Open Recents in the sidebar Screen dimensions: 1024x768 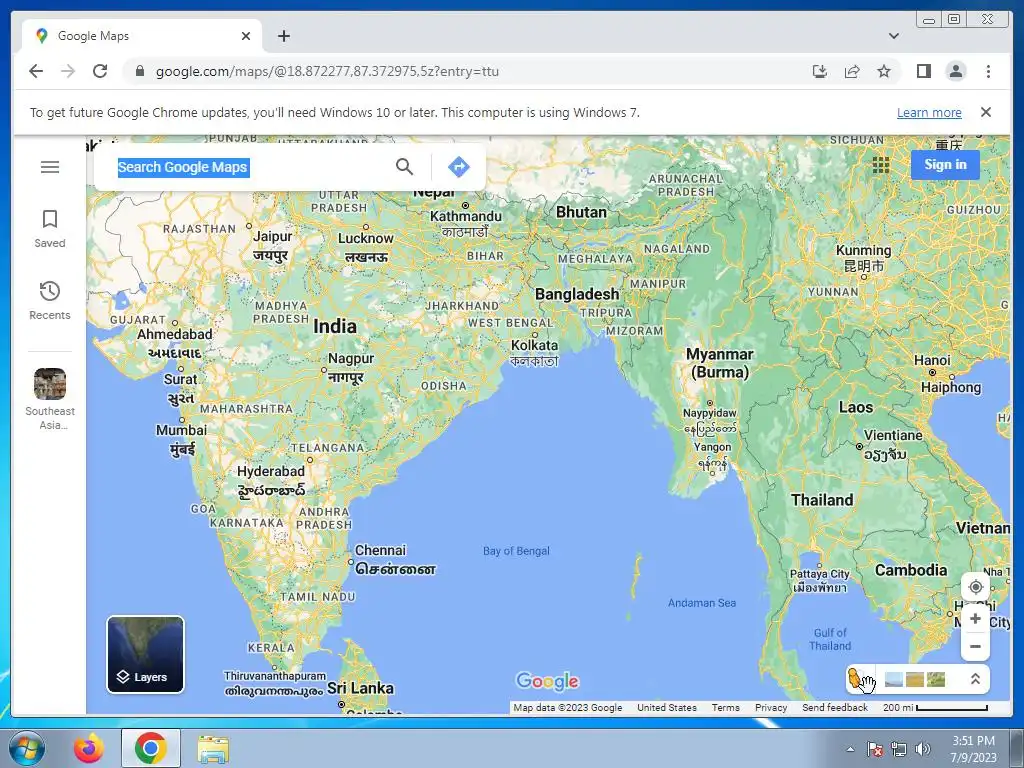50,300
